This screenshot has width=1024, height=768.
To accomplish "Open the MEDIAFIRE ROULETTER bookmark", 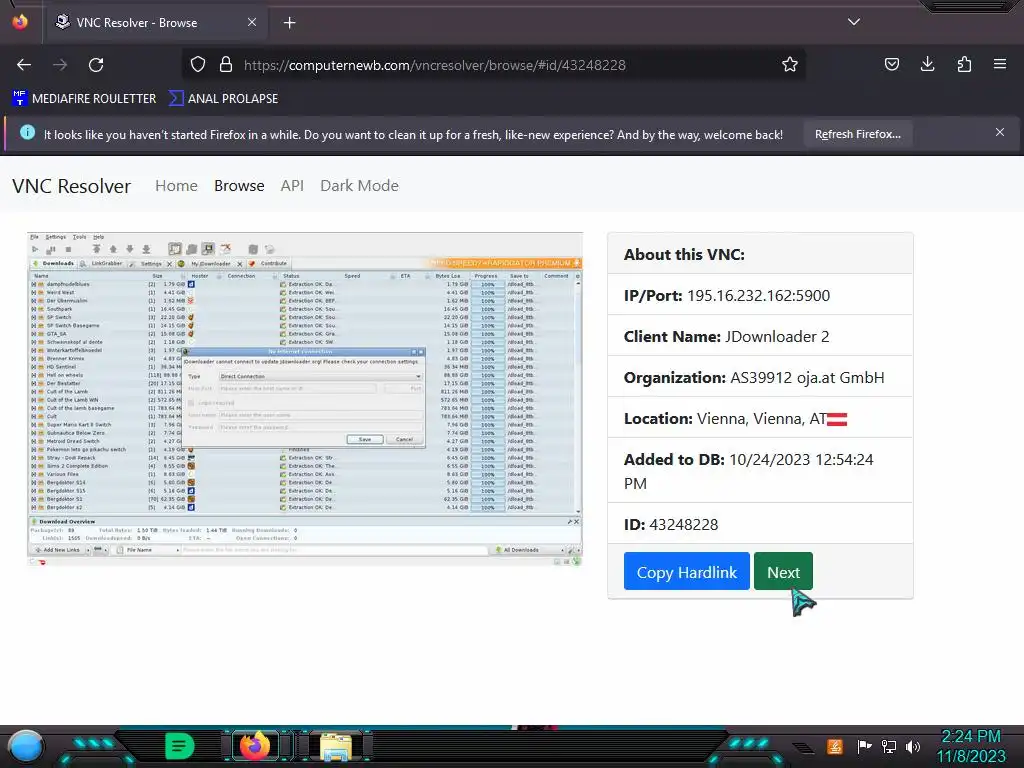I will 84,99.
